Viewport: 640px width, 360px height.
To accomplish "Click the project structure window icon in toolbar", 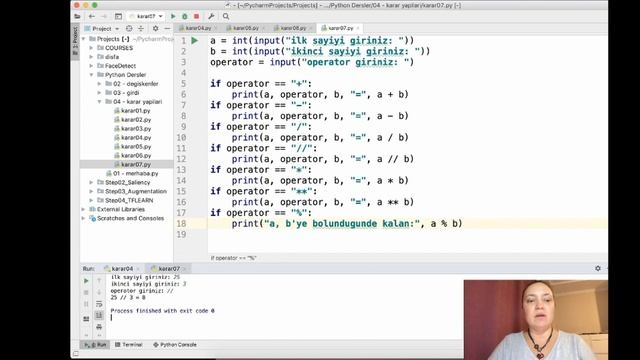I will [118, 16].
